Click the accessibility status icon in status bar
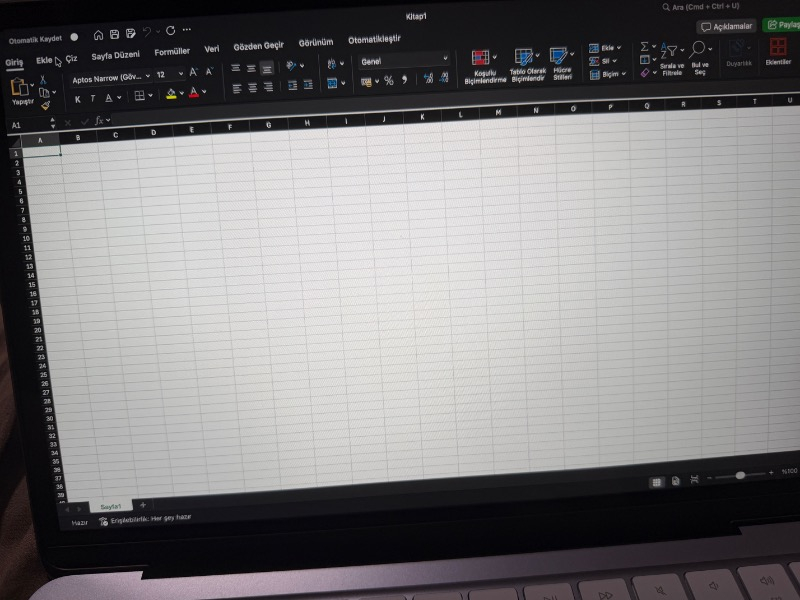The height and width of the screenshot is (600, 800). click(x=103, y=521)
